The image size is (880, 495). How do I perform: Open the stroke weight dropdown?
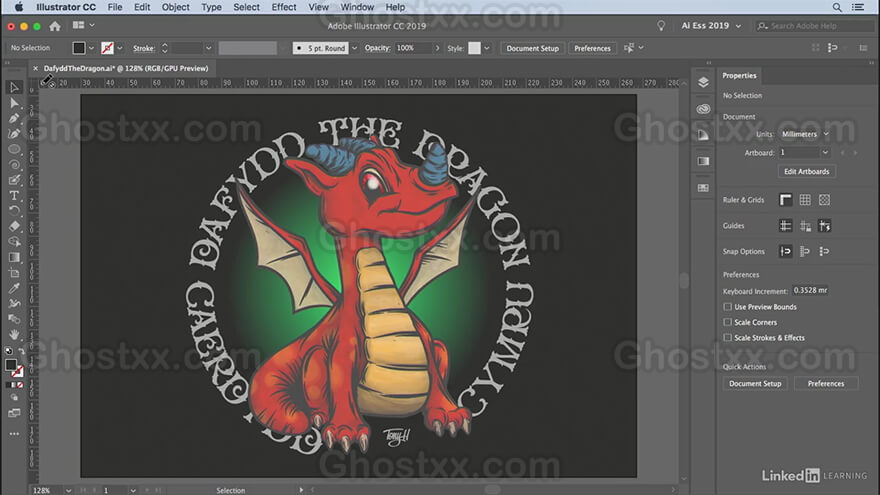coord(208,48)
